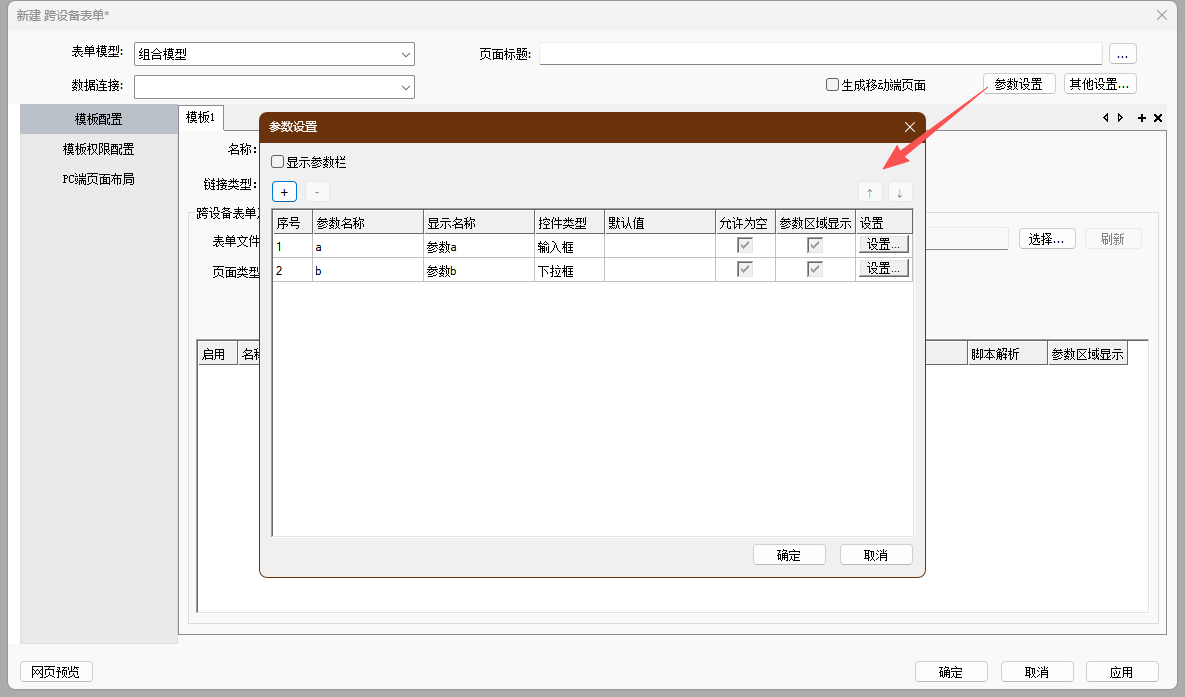Switch to PC端页面布局 section
Screen dimensions: 1185x697
click(98, 179)
